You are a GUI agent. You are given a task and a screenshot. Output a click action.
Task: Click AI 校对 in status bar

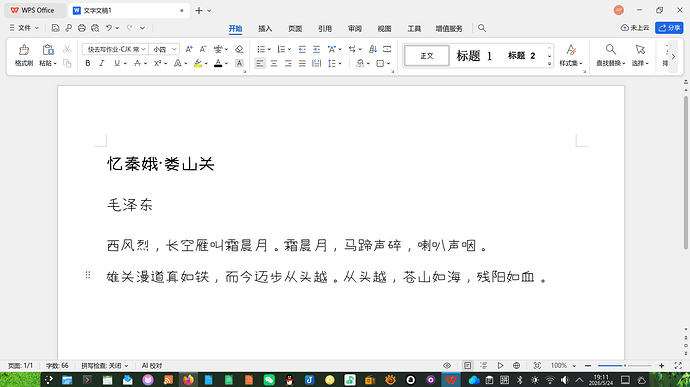[x=152, y=365]
